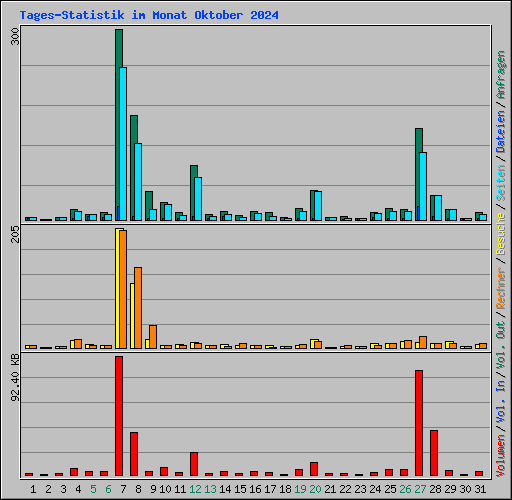This screenshot has height=500, width=512.
Task: Click the orange Rechner bar for day 7
Action: (x=123, y=289)
